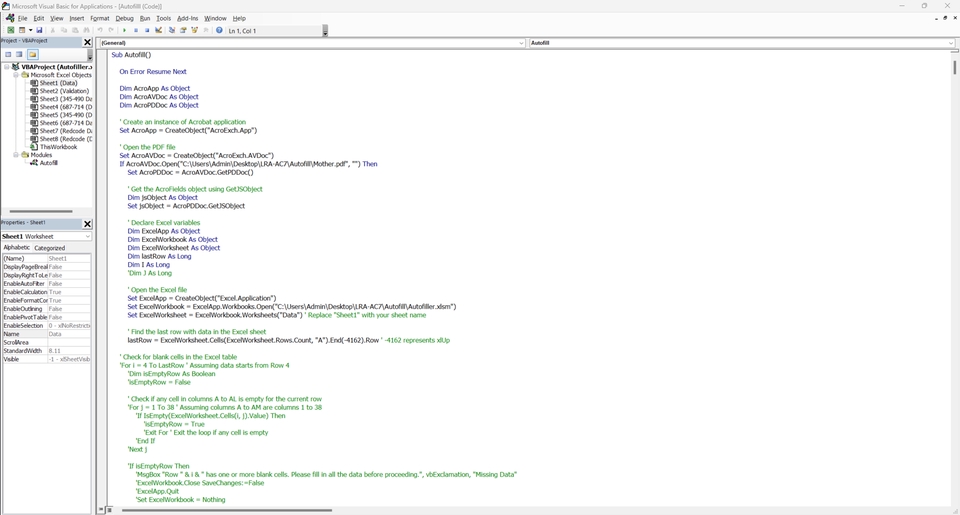The width and height of the screenshot is (960, 515).
Task: Click the code window horizontal scrollbar thumb
Action: 227,510
